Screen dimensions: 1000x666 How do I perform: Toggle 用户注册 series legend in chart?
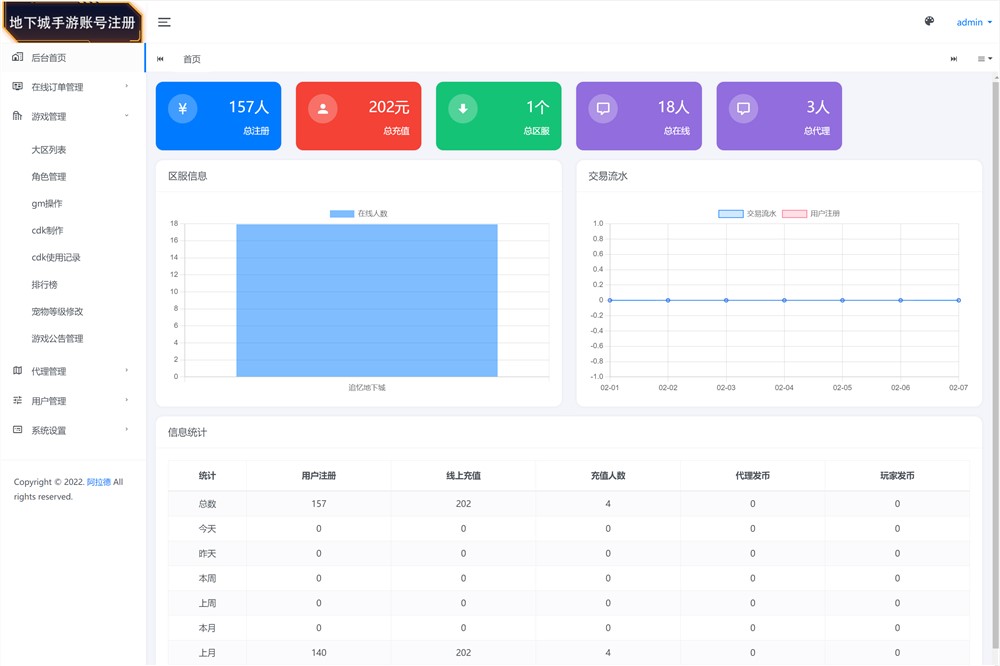pos(810,214)
